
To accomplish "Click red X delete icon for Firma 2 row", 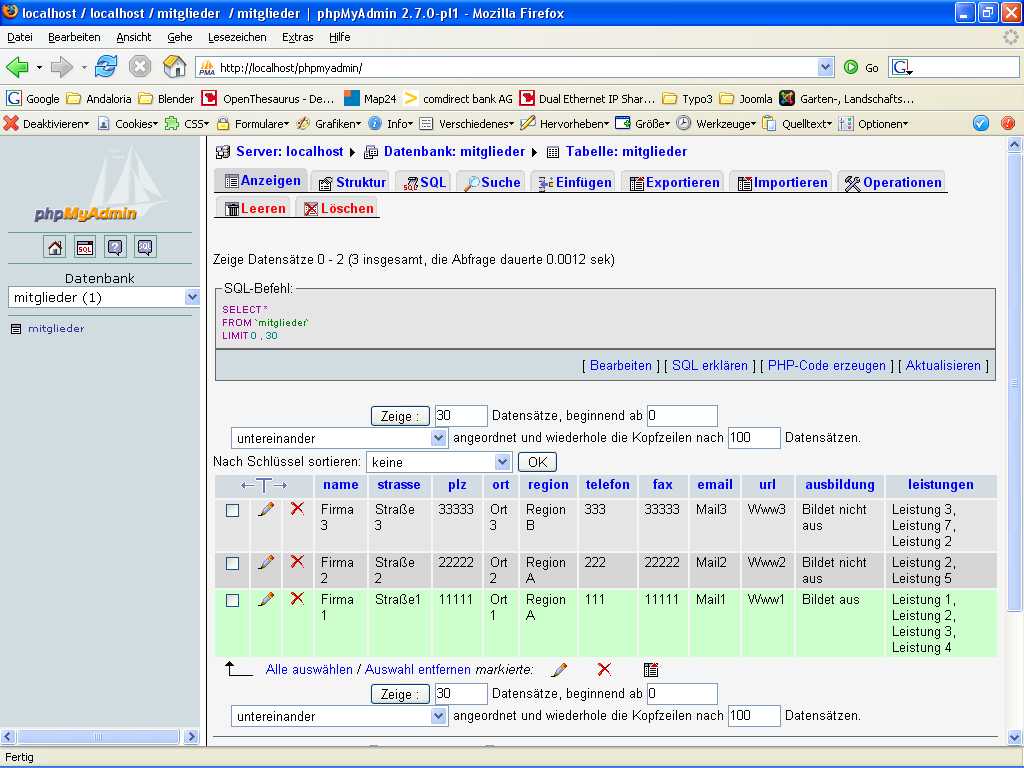I will (297, 562).
